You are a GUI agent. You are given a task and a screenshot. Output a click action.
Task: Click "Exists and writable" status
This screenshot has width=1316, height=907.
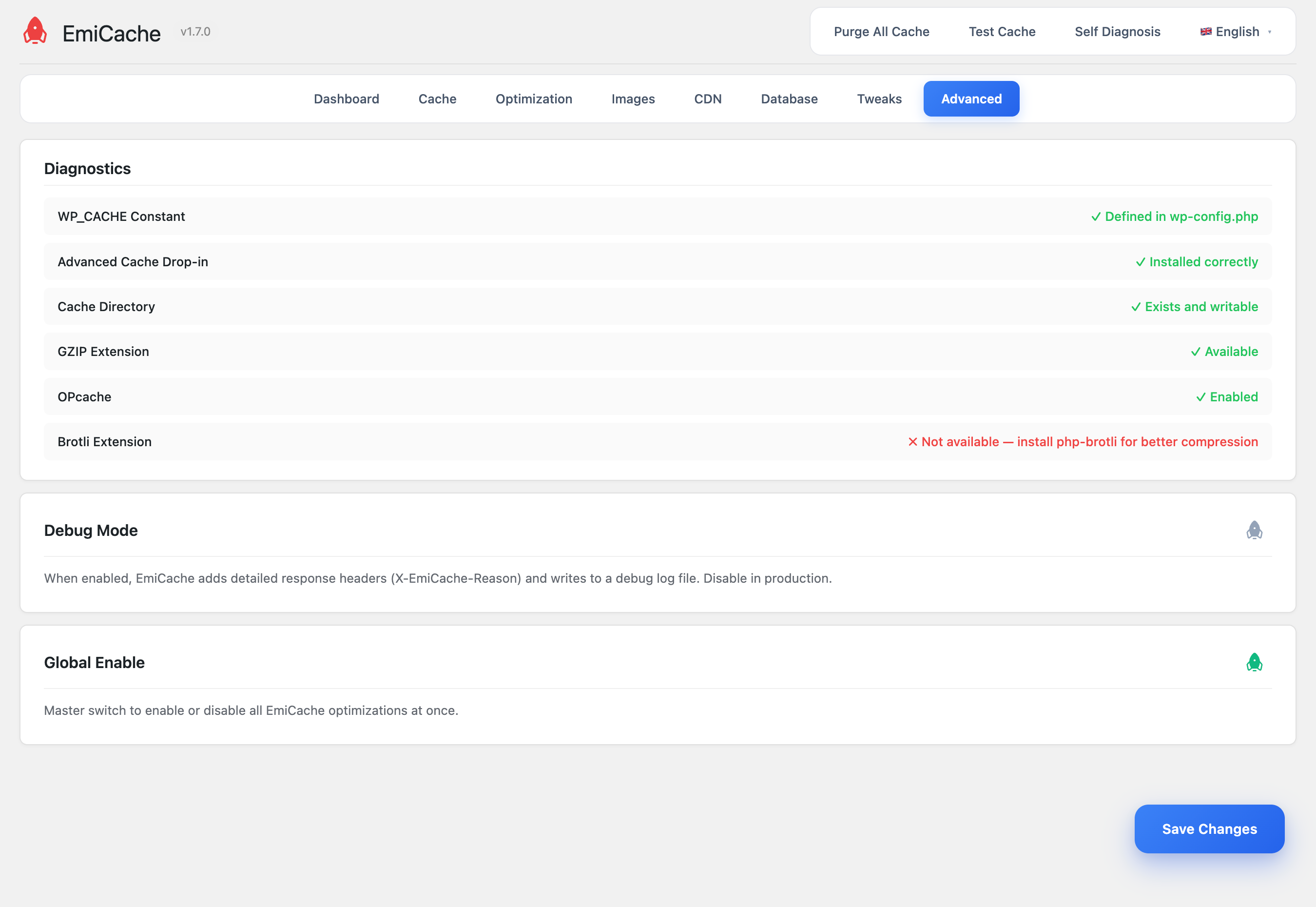tap(1194, 306)
